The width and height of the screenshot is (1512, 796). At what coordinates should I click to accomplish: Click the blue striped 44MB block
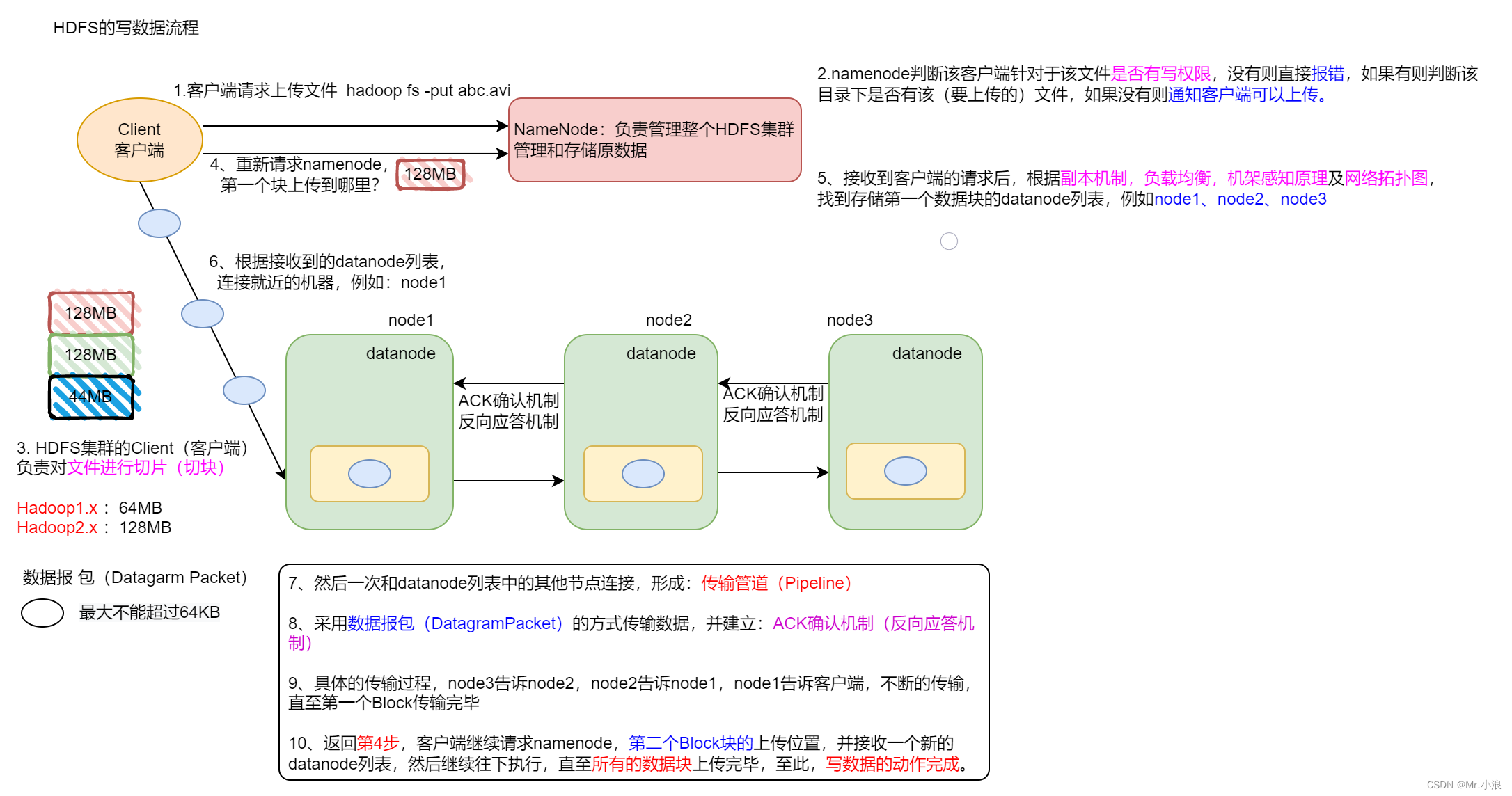coord(90,397)
